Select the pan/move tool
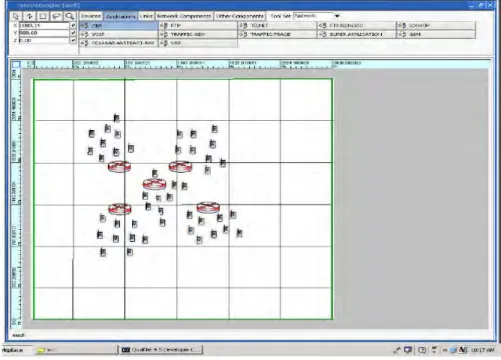 (30, 16)
